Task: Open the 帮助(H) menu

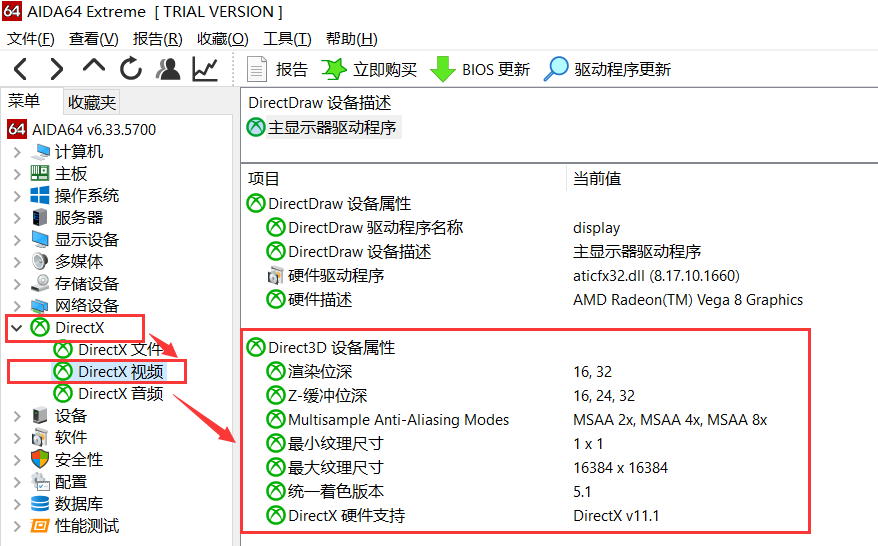Action: tap(352, 39)
